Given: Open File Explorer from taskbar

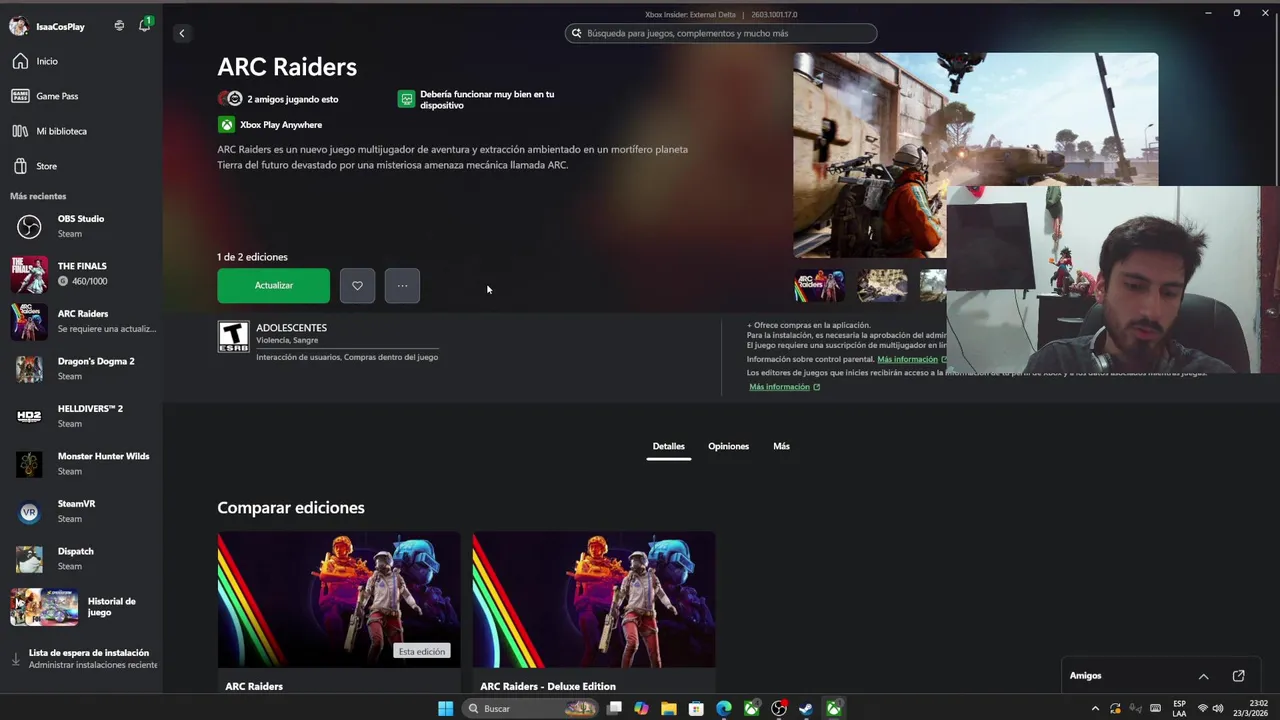Looking at the screenshot, I should (x=668, y=709).
